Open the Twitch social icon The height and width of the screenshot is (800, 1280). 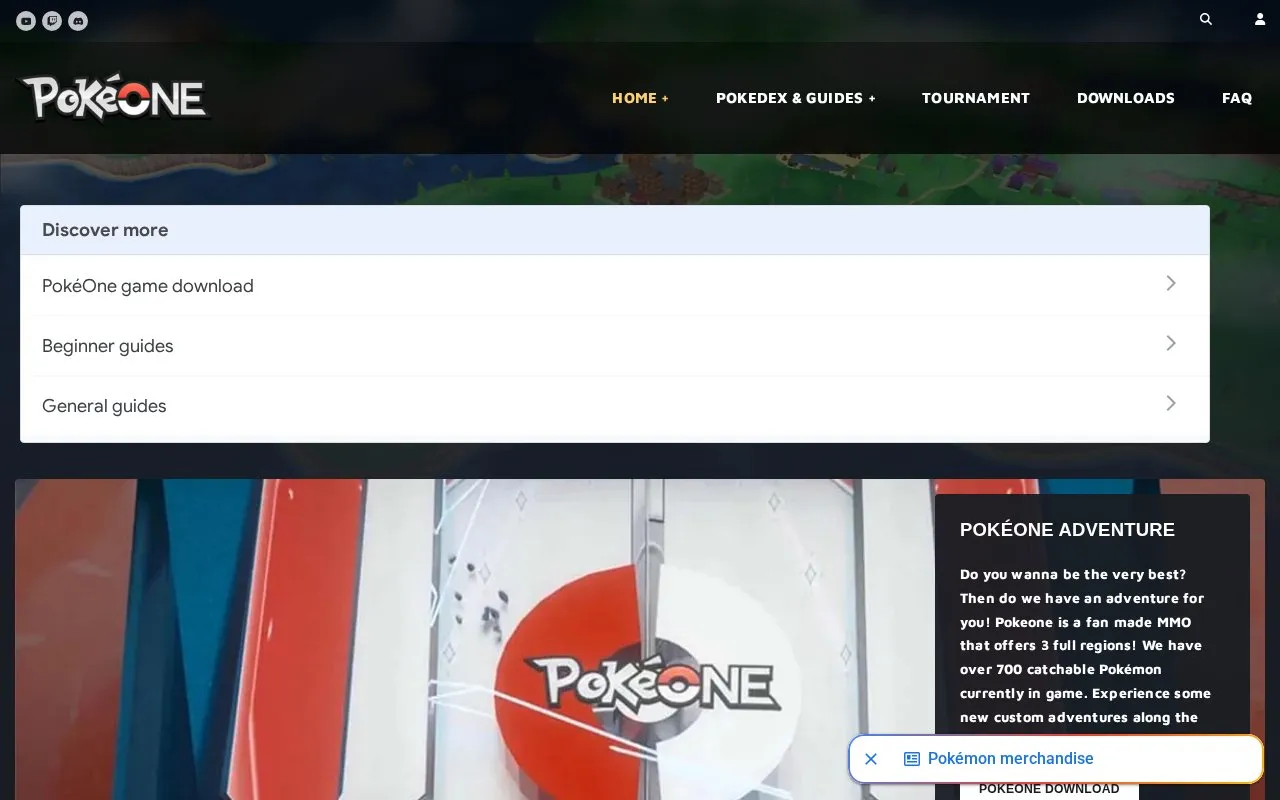(x=52, y=20)
